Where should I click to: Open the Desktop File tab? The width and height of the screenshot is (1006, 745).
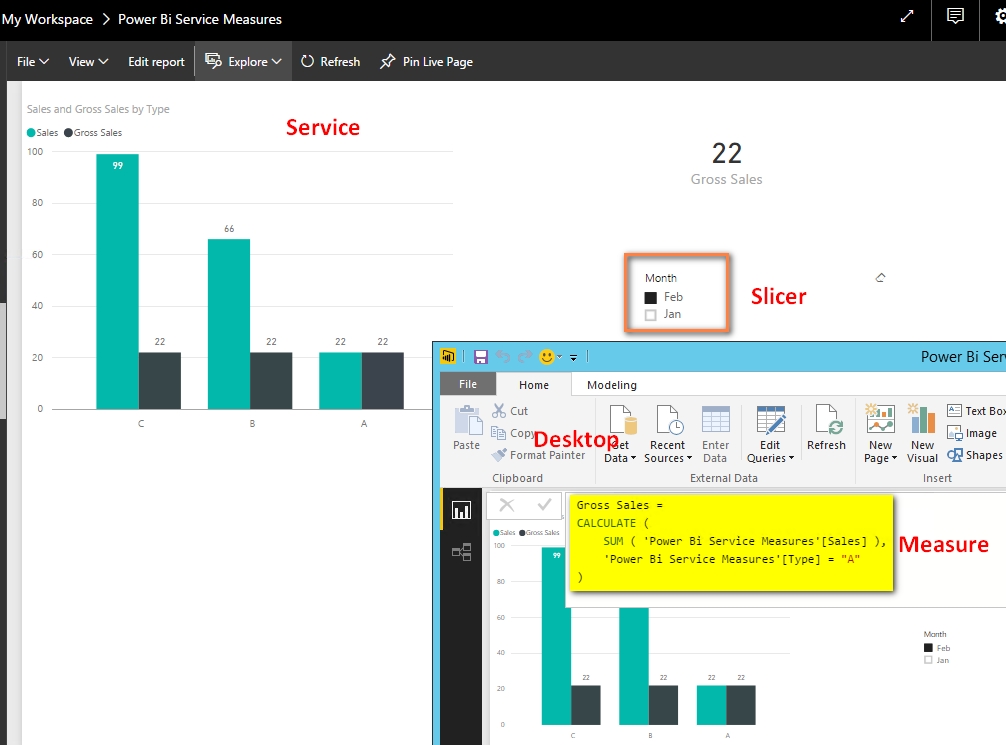coord(468,384)
